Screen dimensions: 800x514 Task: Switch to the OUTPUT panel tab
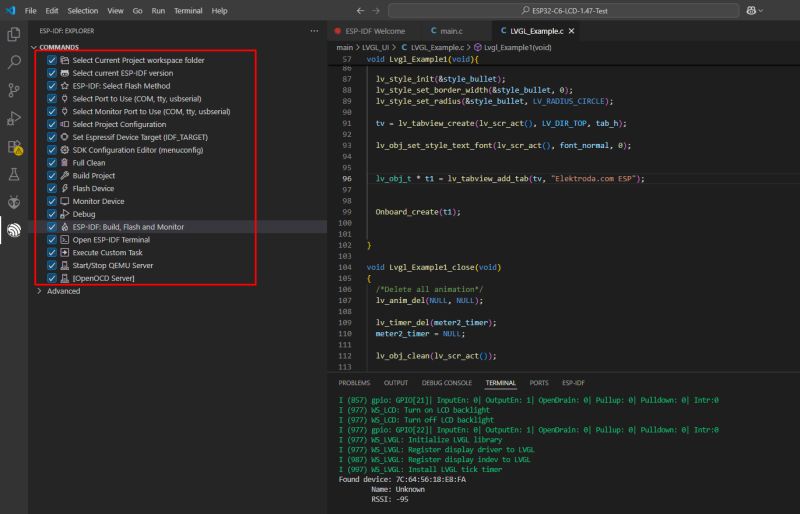[x=396, y=383]
